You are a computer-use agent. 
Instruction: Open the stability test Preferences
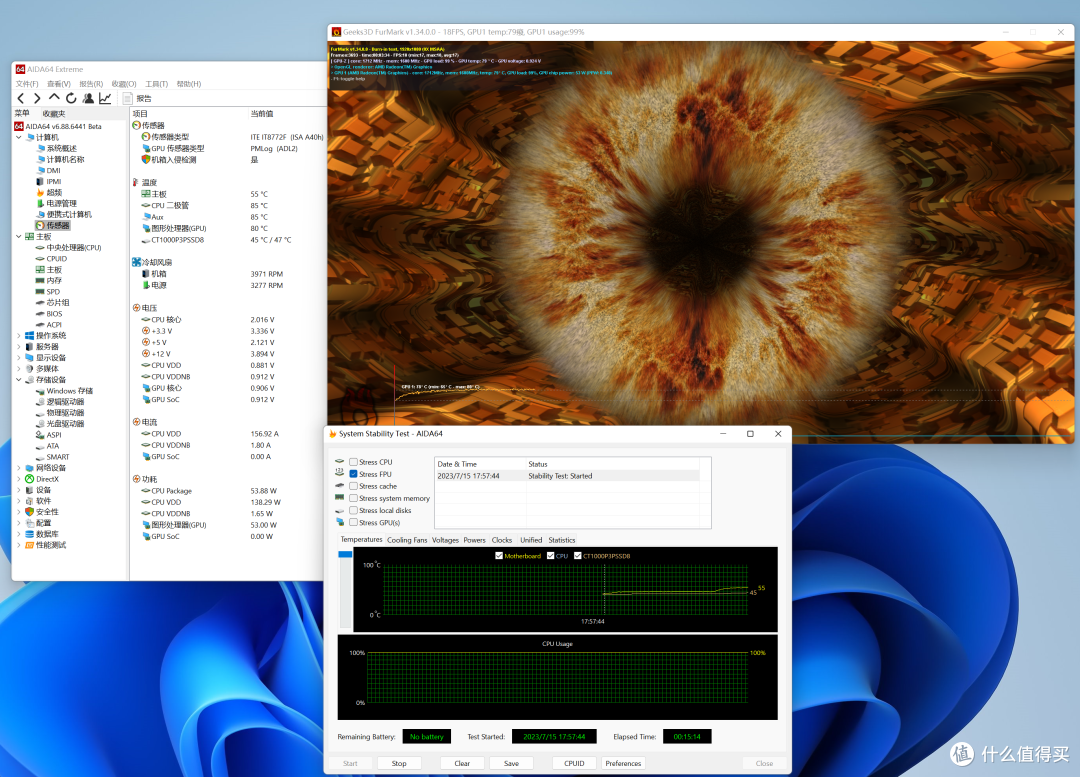623,763
